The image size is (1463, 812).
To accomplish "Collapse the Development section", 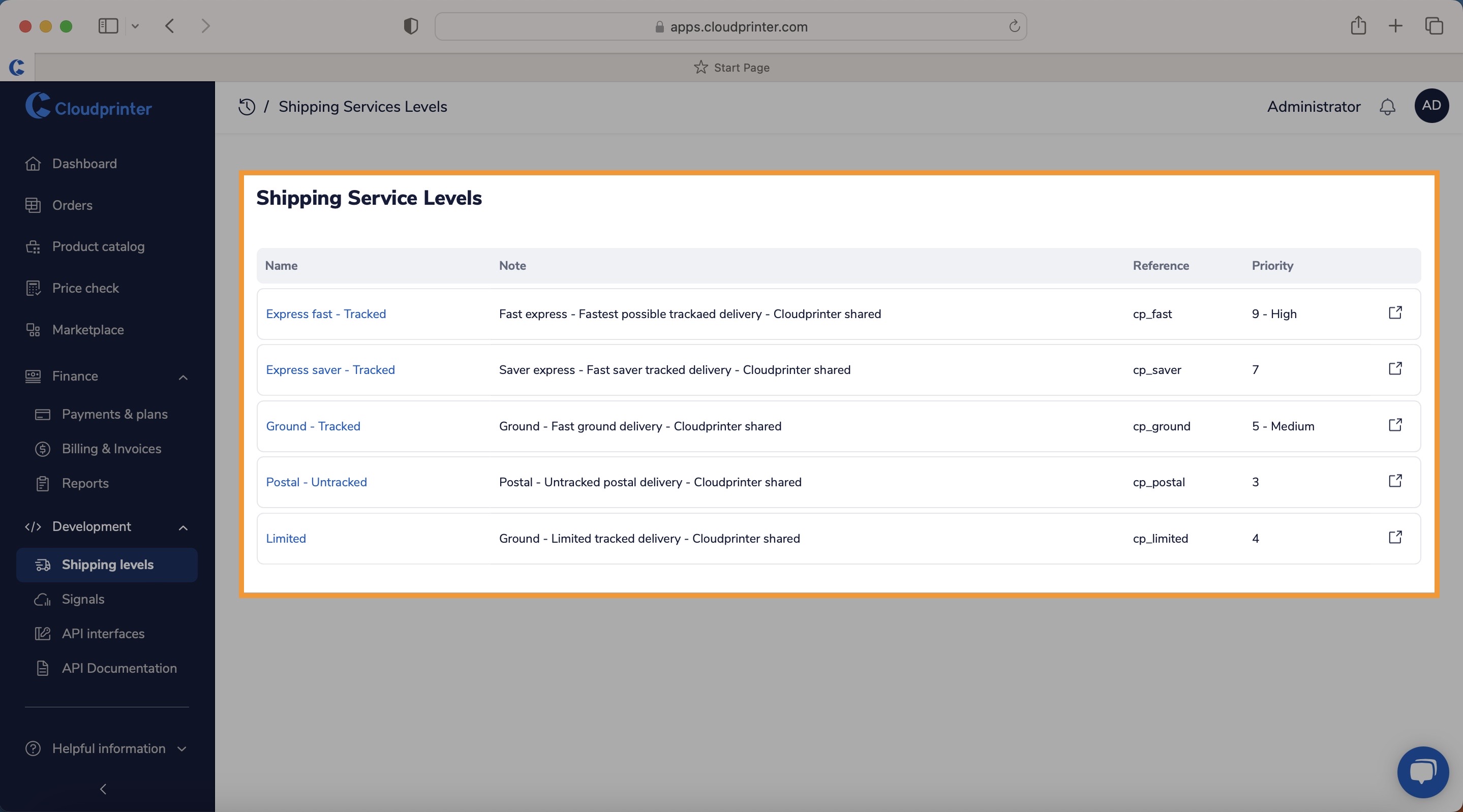I will point(182,527).
